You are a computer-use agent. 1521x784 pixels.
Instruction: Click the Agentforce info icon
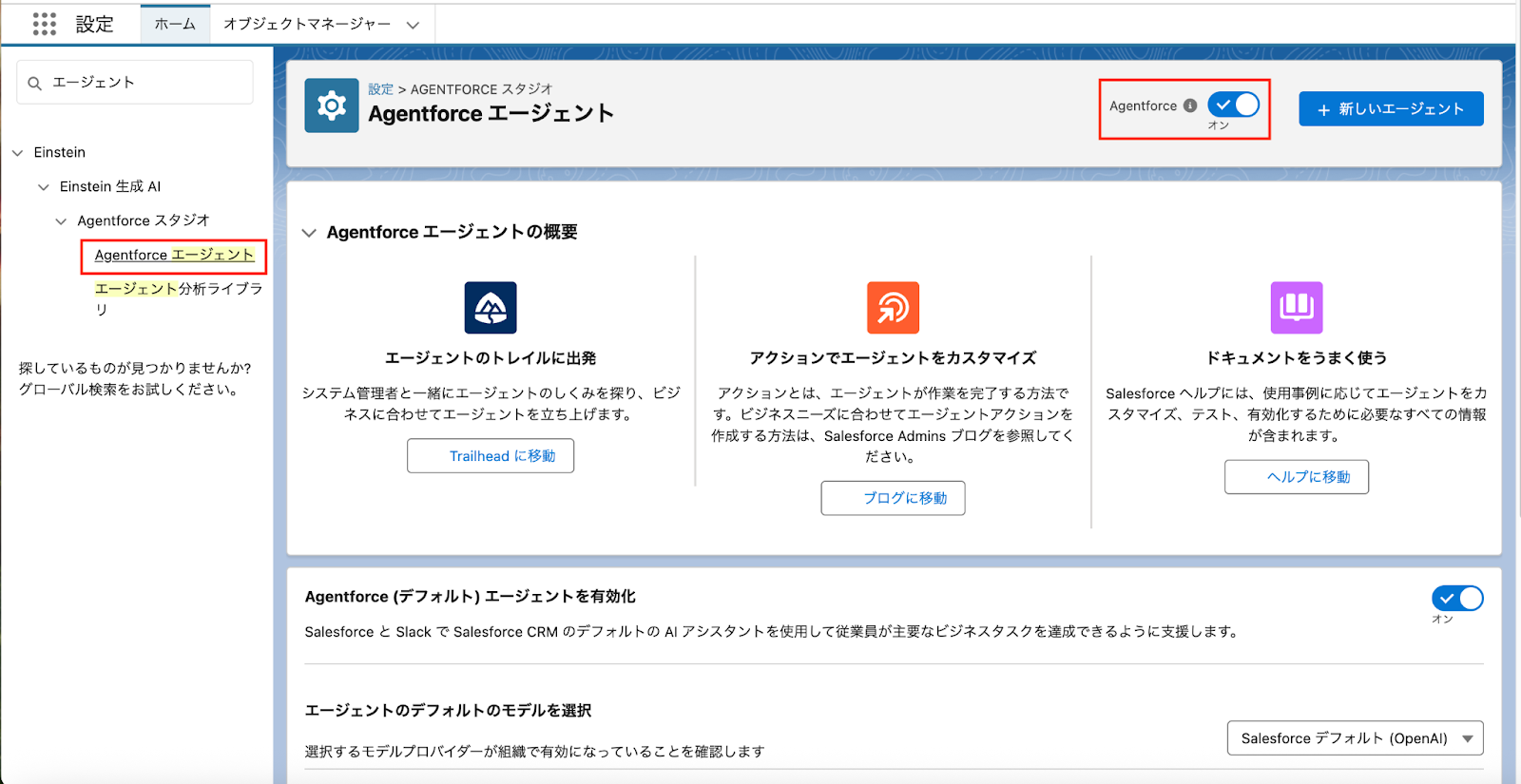coord(1190,105)
